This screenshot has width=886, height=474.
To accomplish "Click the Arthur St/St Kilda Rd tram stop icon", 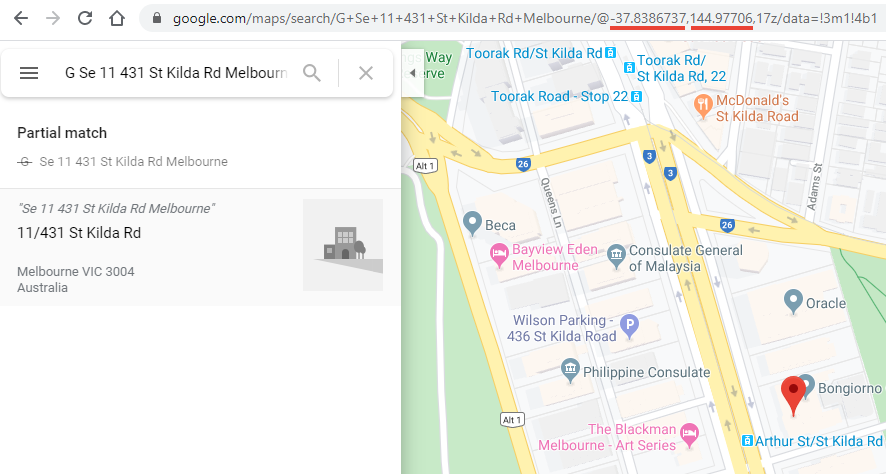I will point(747,440).
